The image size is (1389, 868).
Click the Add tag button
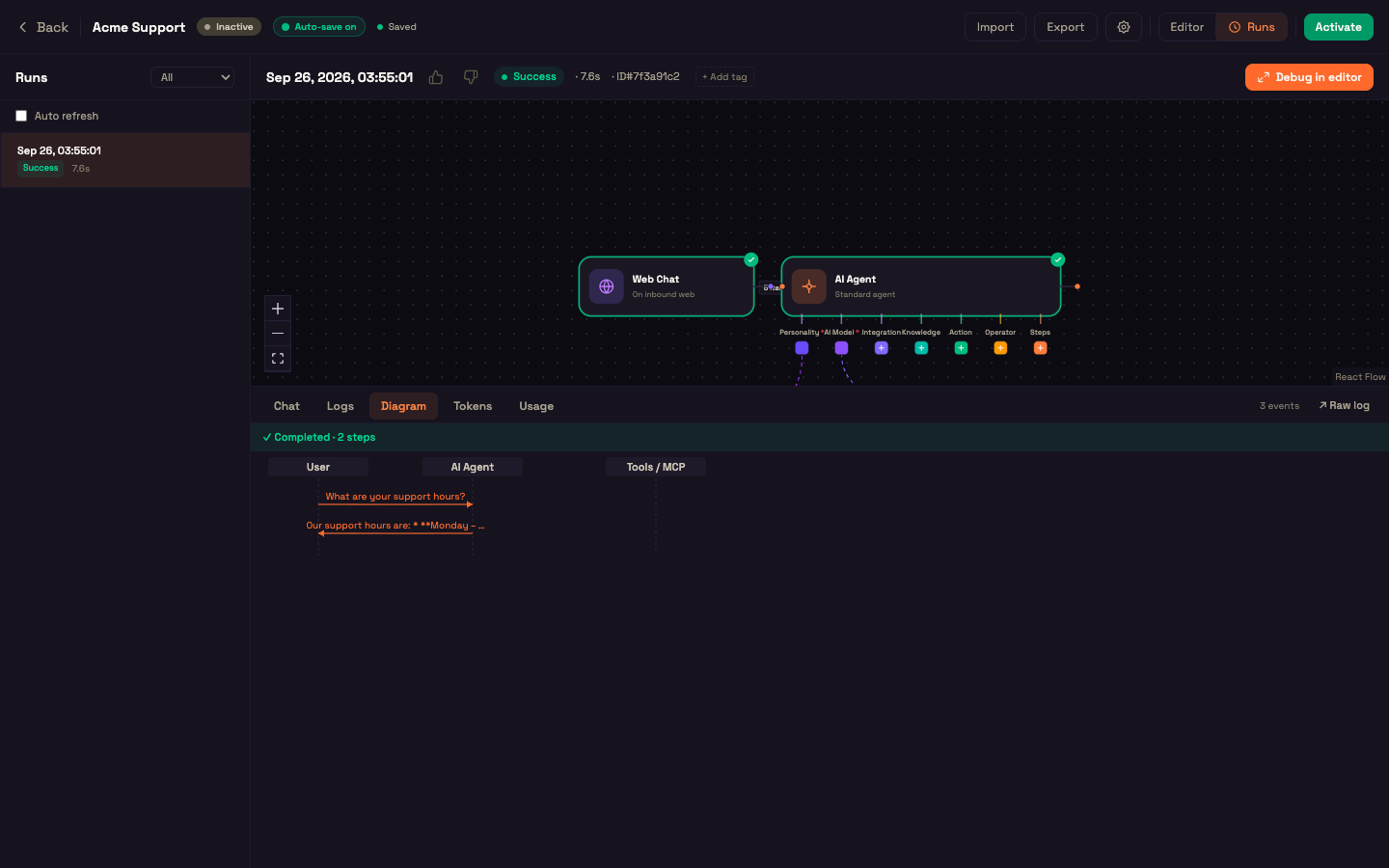click(724, 77)
